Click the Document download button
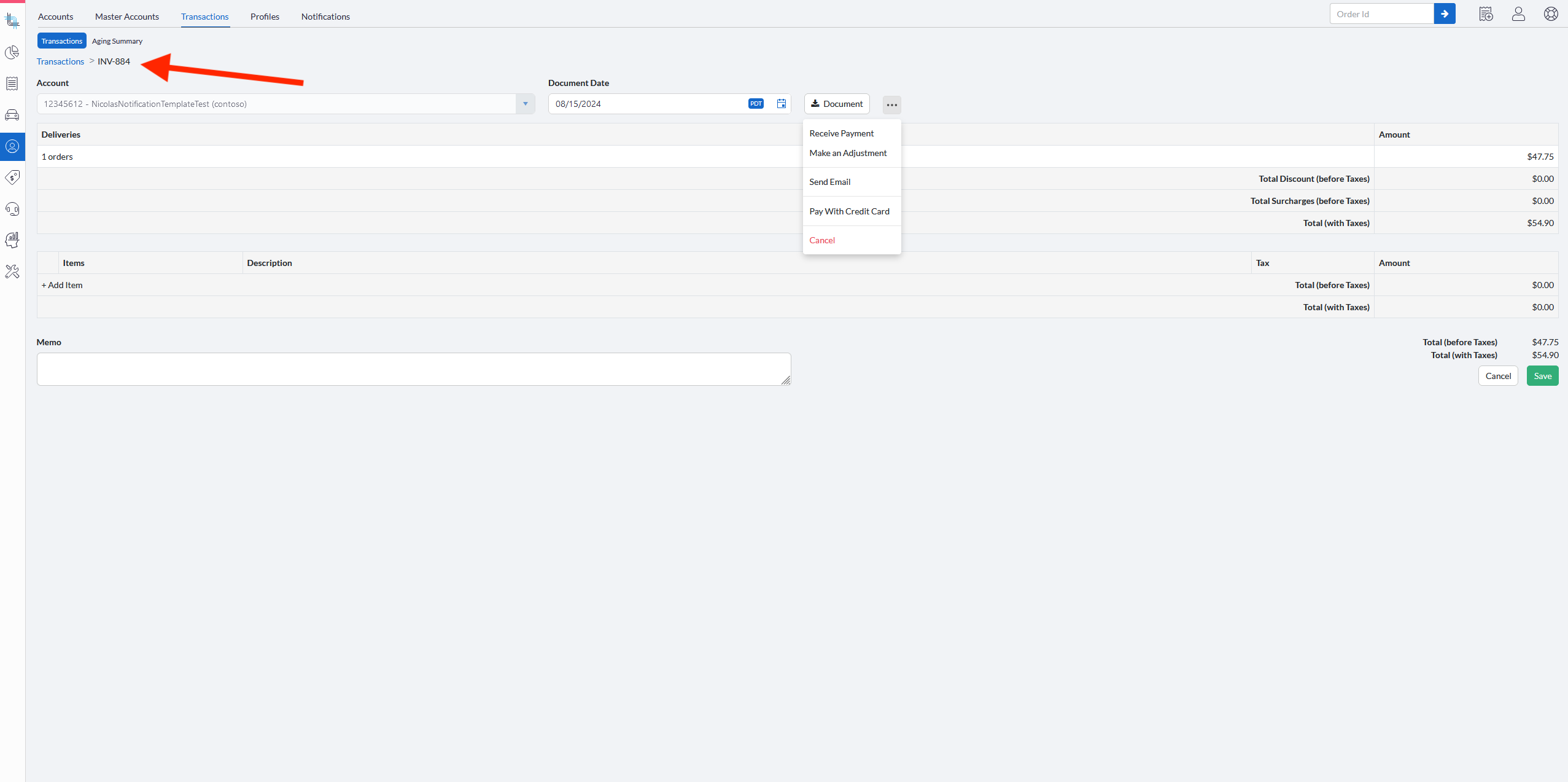1568x782 pixels. (837, 104)
